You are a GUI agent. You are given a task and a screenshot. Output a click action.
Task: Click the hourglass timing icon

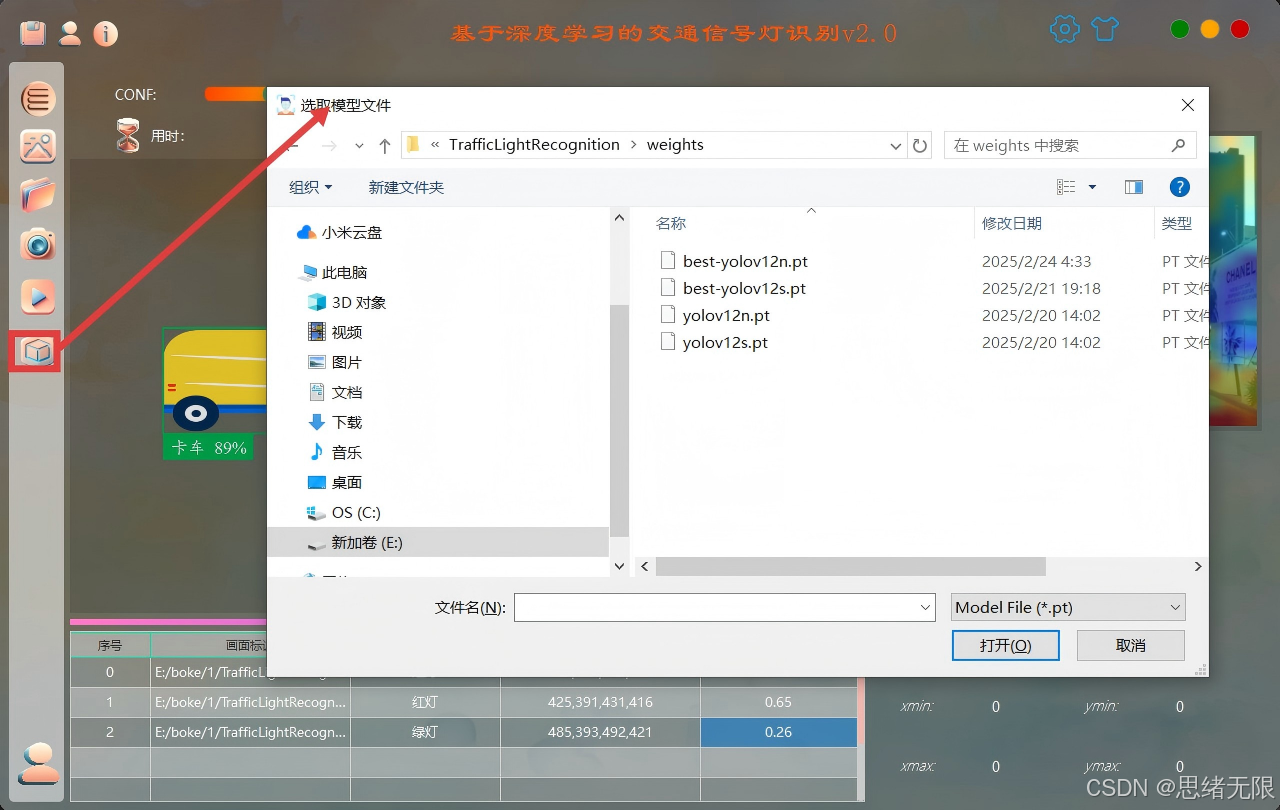128,135
